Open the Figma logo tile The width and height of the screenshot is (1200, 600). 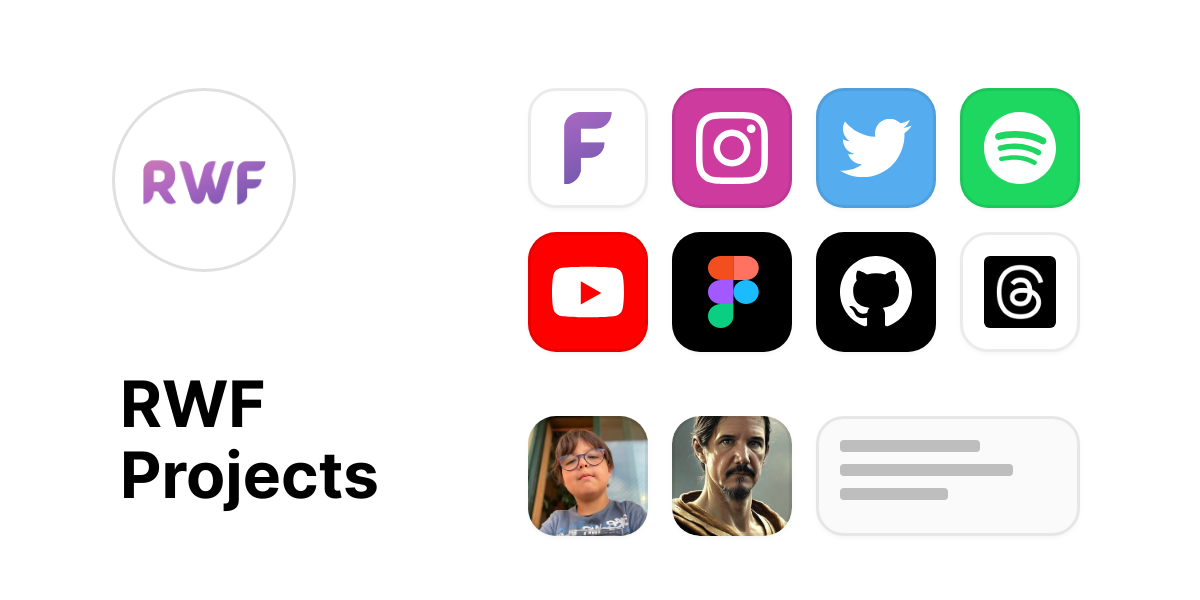[732, 292]
